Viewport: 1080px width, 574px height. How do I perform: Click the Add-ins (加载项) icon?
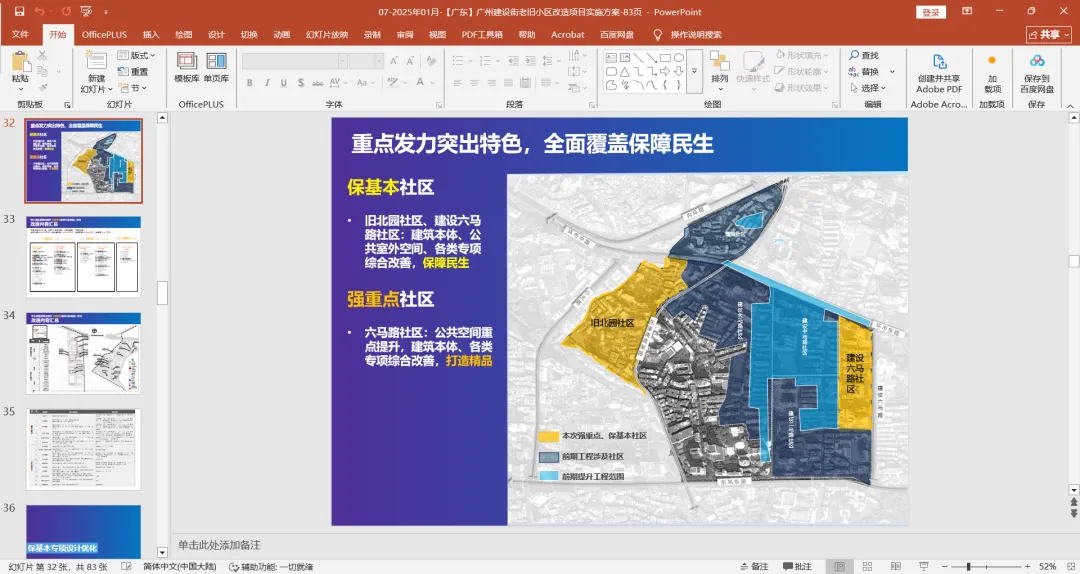992,61
